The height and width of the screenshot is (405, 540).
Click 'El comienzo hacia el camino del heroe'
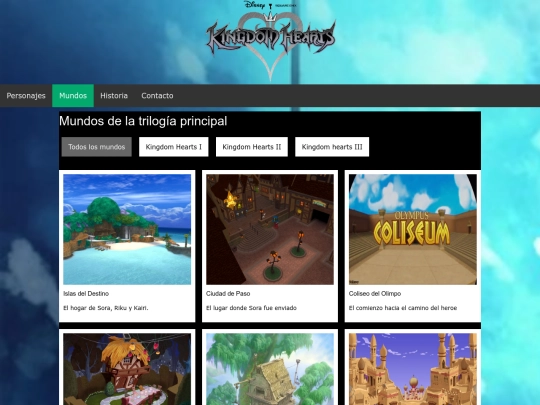(x=403, y=308)
